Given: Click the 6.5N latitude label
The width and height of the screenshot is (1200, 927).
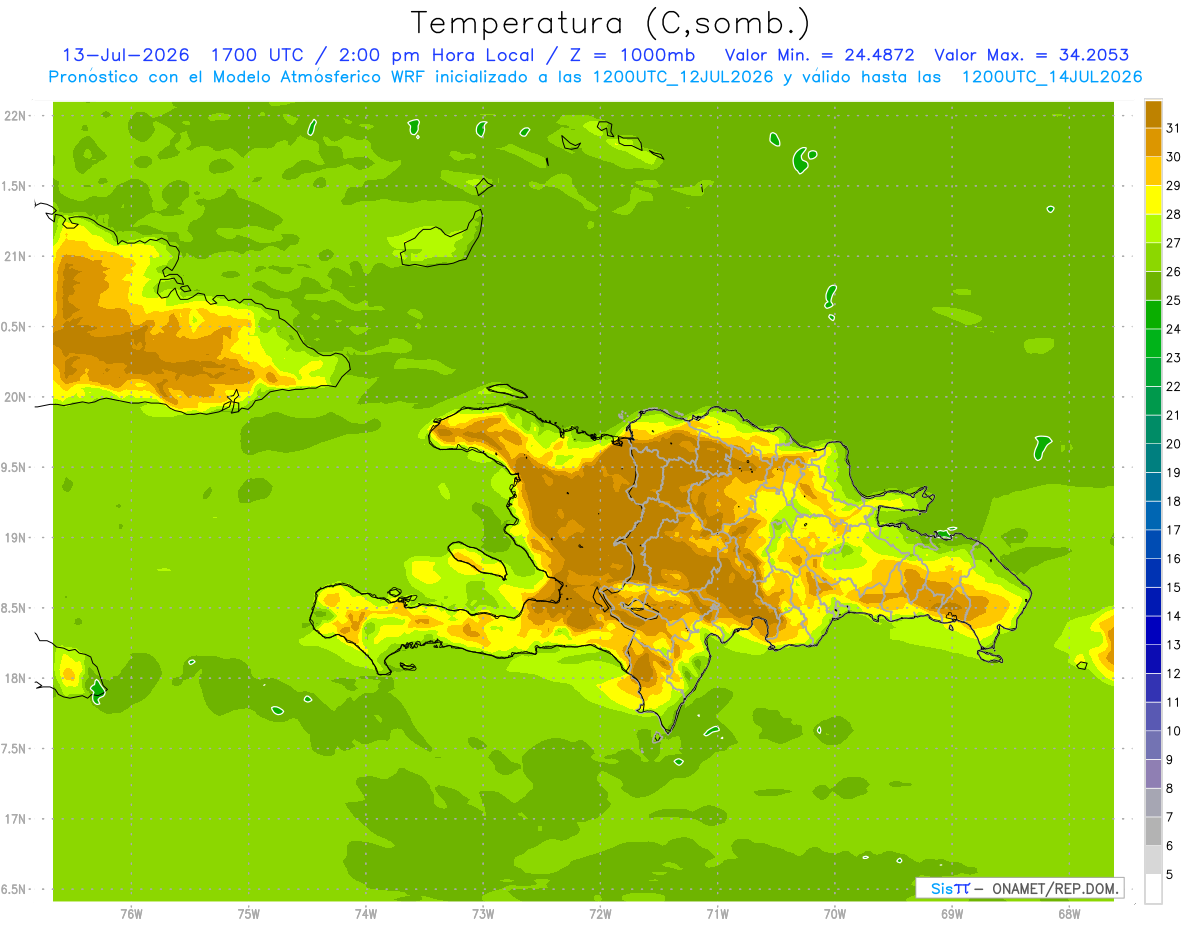Looking at the screenshot, I should (x=15, y=889).
